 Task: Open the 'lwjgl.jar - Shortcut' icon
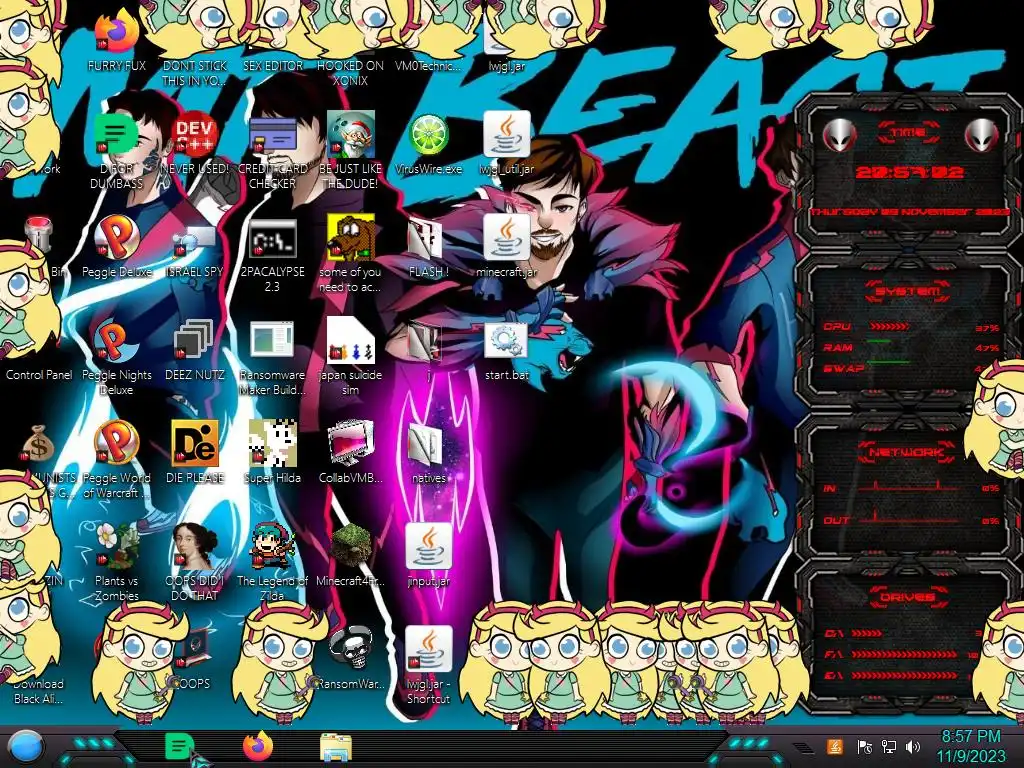pyautogui.click(x=428, y=650)
